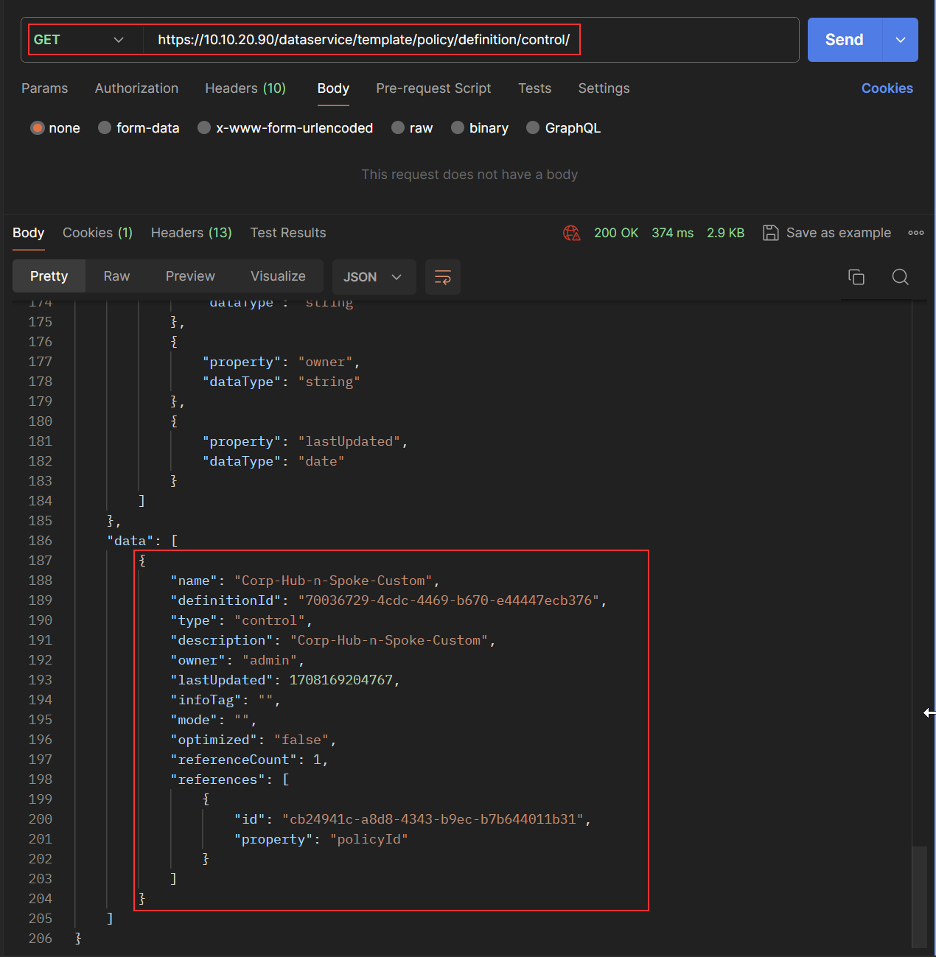Image resolution: width=936 pixels, height=958 pixels.
Task: Open the Pre-request Script tab
Action: (x=433, y=88)
